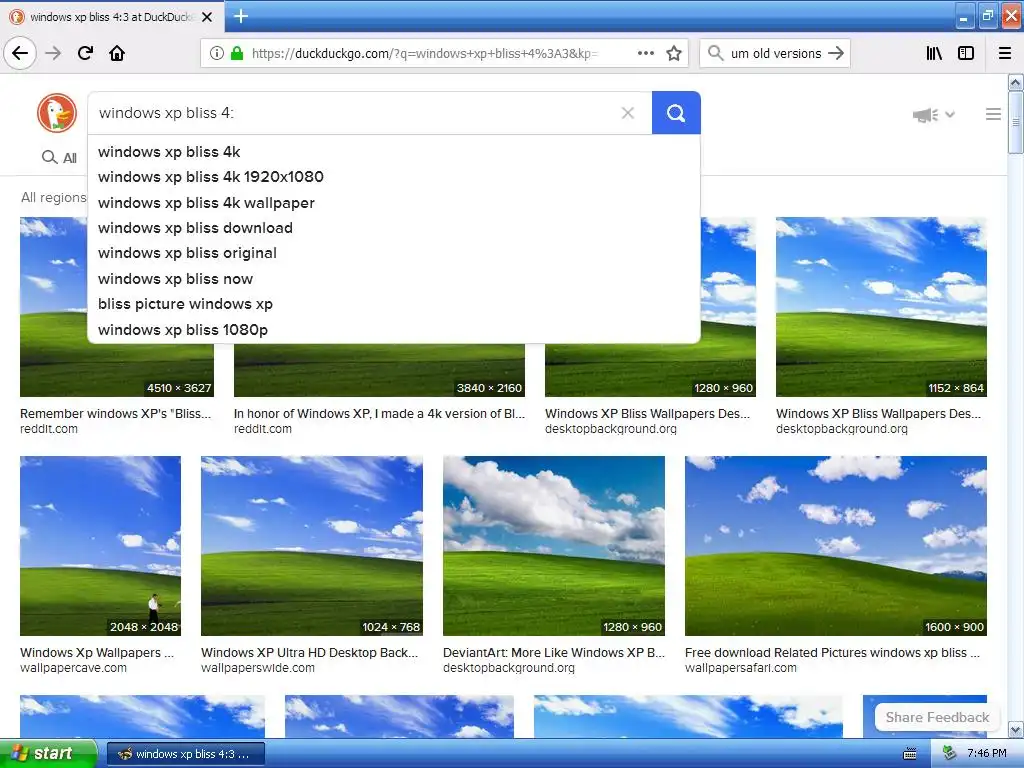Open DuckDuckGo side menu icon
This screenshot has width=1024, height=768.
(x=993, y=114)
